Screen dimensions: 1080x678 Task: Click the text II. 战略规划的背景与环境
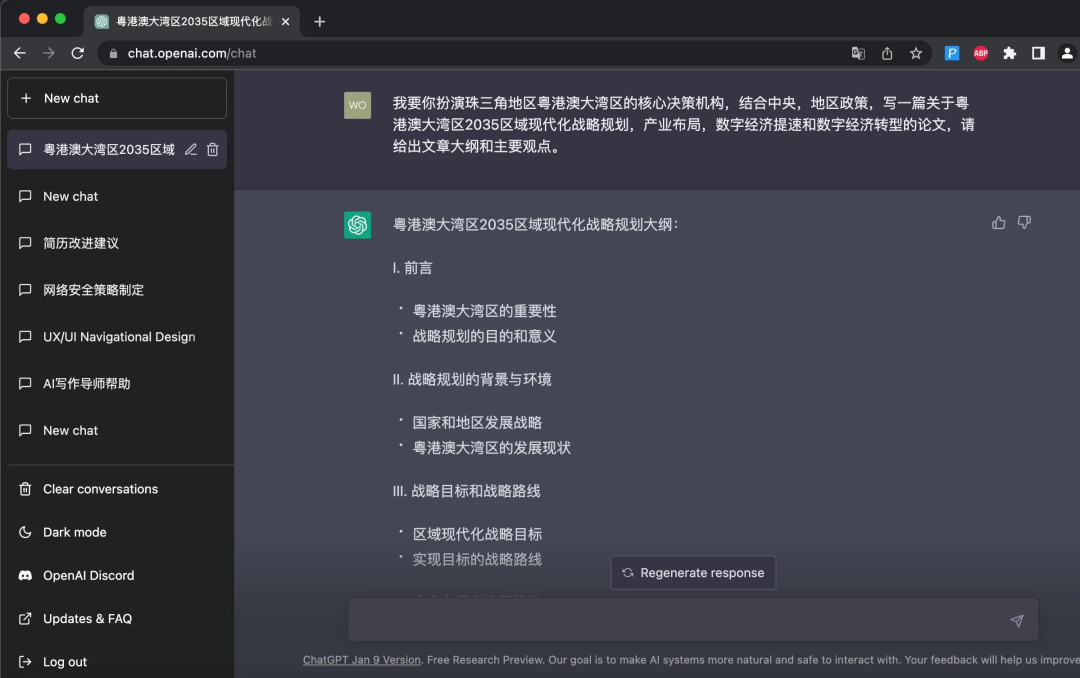472,380
